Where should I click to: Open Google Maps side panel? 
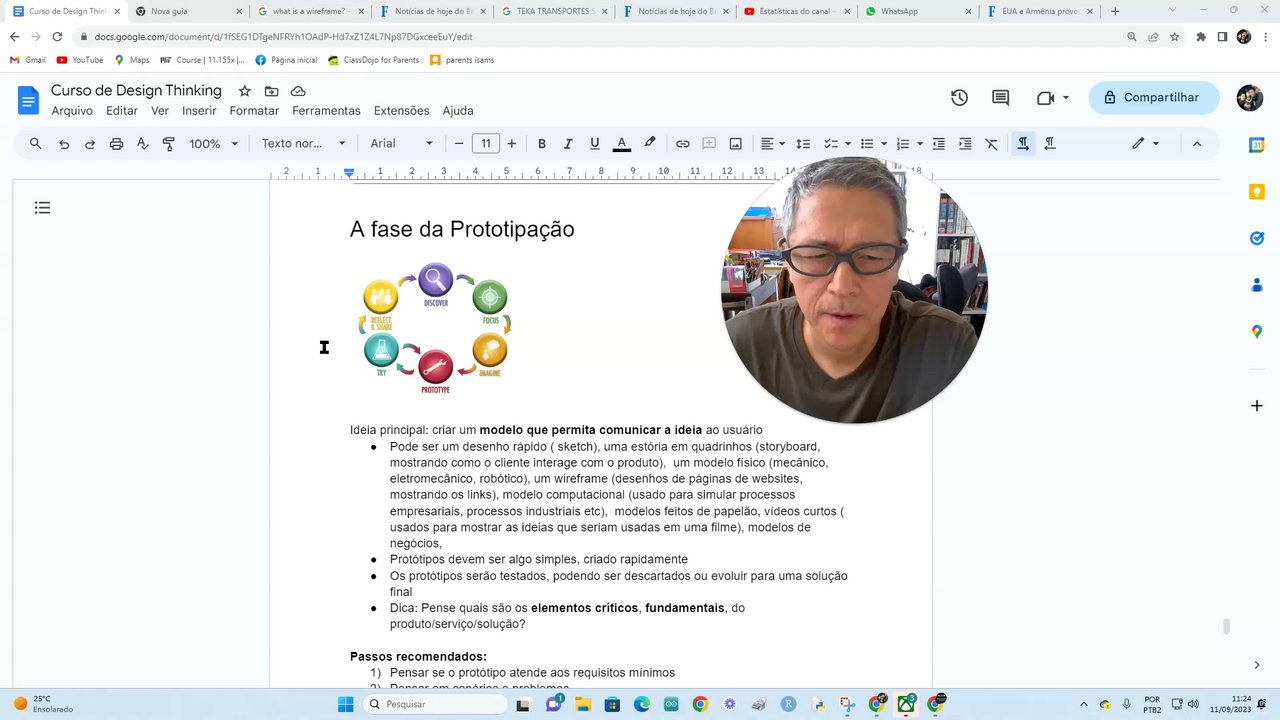[1257, 332]
